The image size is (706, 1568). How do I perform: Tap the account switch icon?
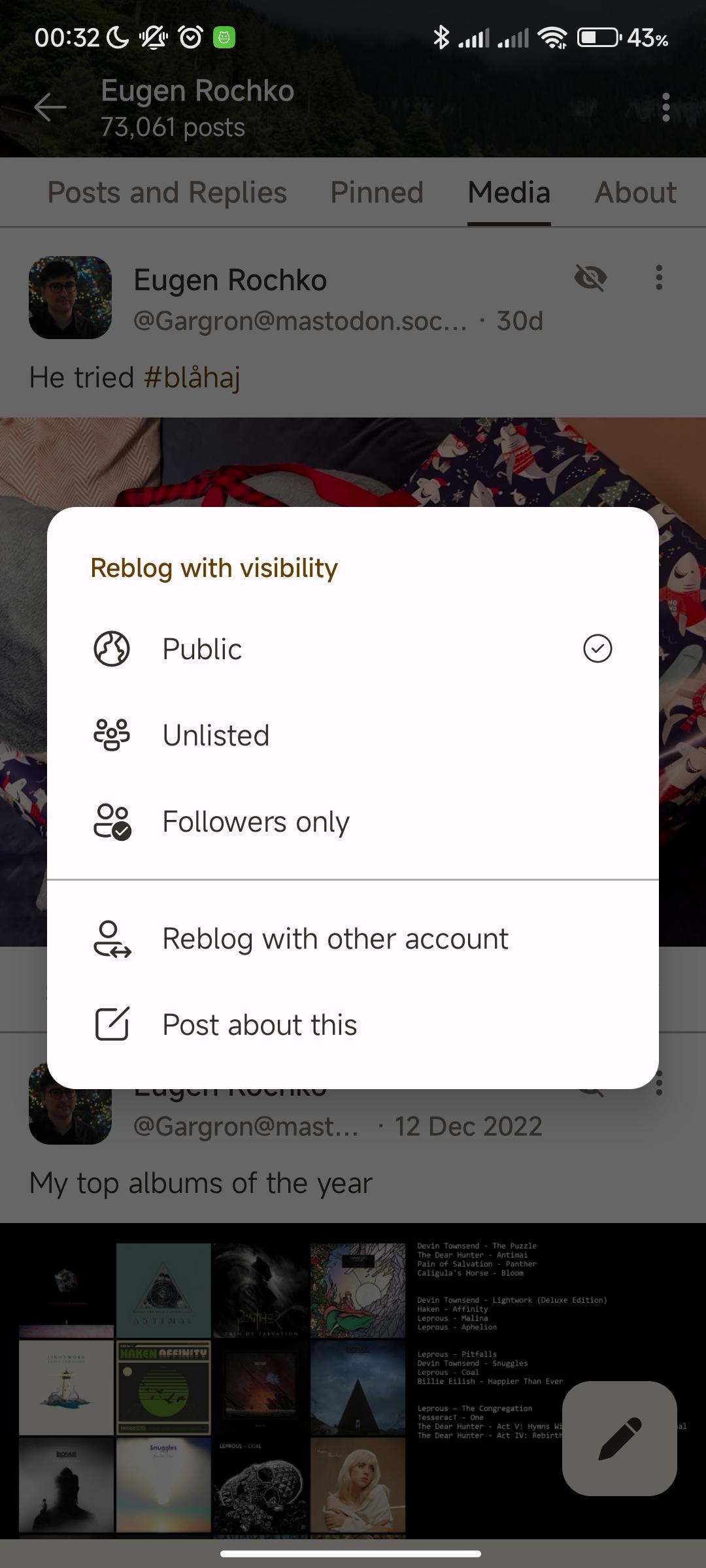click(x=112, y=939)
